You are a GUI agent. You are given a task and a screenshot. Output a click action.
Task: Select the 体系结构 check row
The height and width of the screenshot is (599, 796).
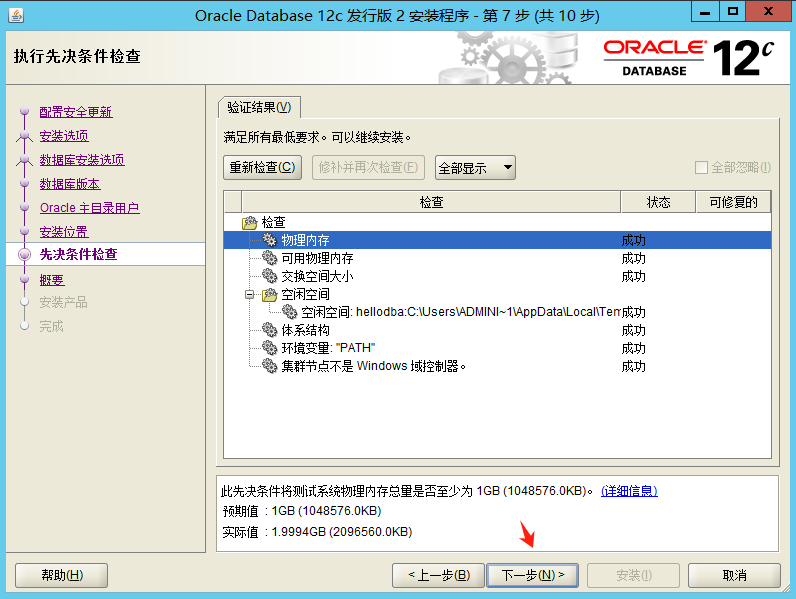point(498,330)
